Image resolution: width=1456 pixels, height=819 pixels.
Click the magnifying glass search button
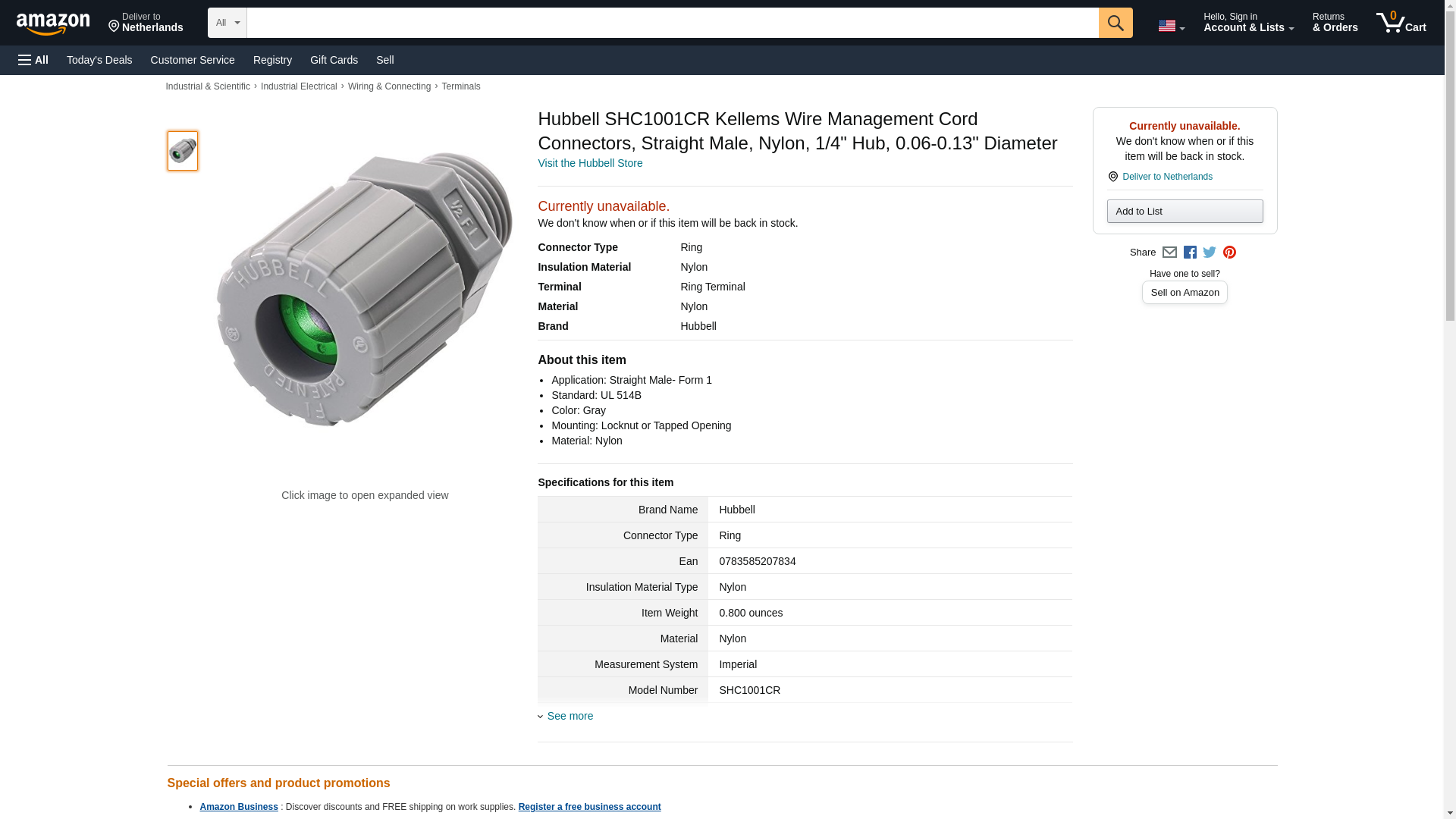1115,23
